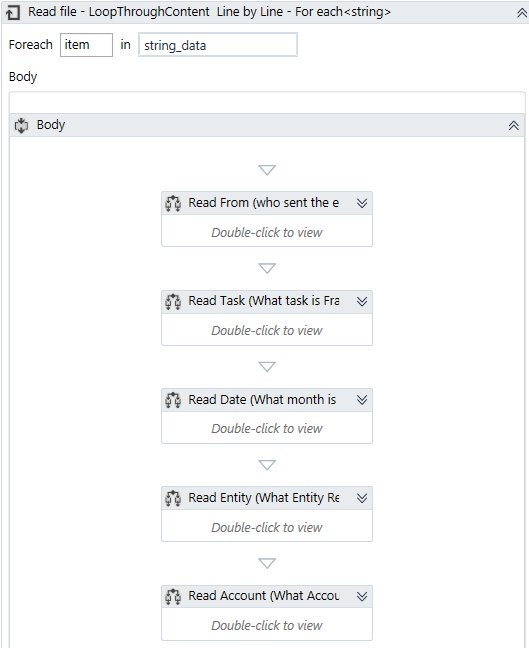This screenshot has height=648, width=529.
Task: Click the Read Date flowchart icon
Action: 173,400
